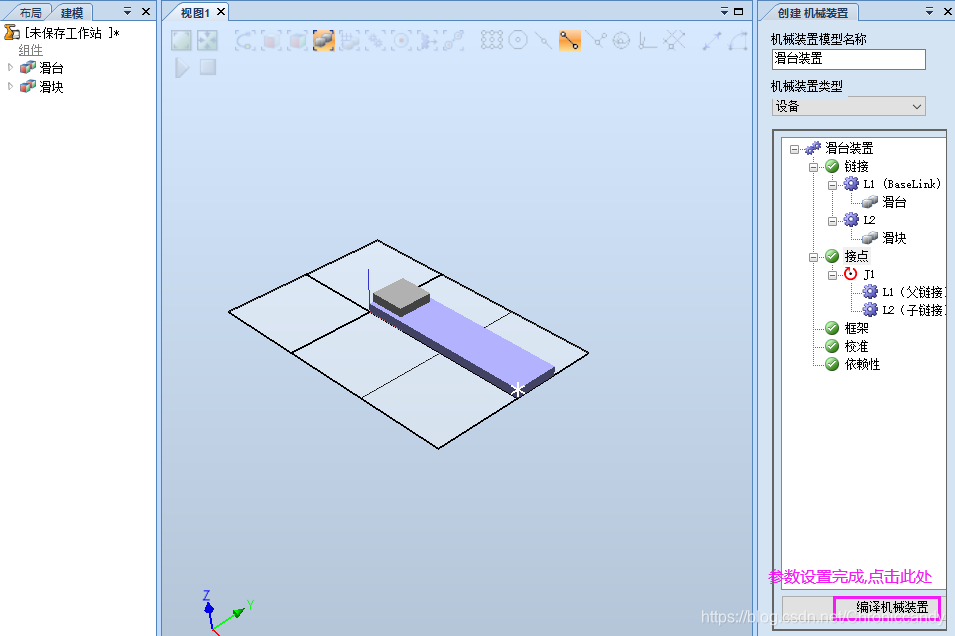This screenshot has height=636, width=955.
Task: Expand the 滑块 component in left tree
Action: 10,87
